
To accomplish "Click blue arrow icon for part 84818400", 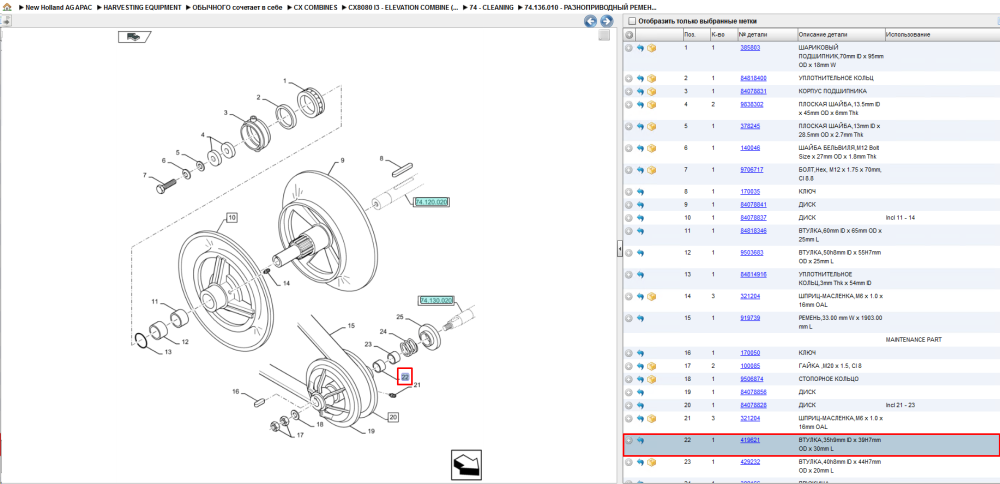I will tap(640, 78).
